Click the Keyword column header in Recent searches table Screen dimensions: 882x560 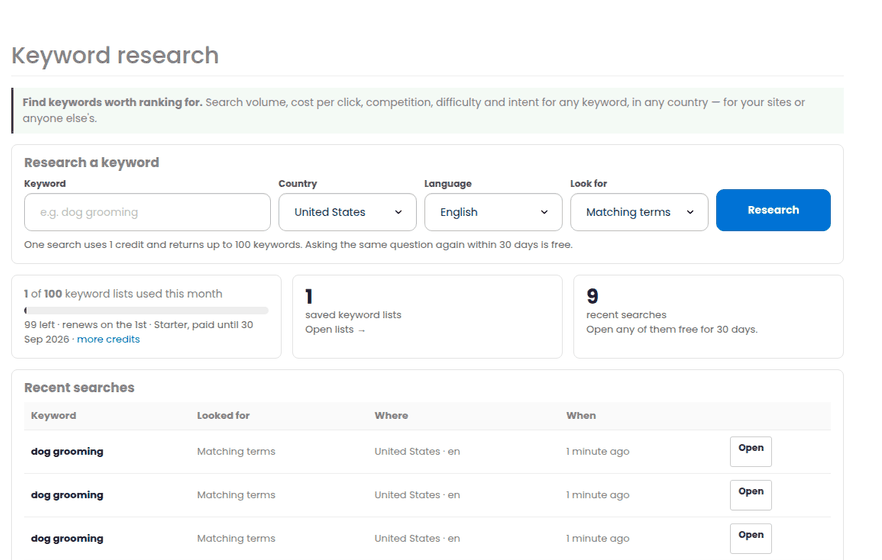(x=53, y=416)
